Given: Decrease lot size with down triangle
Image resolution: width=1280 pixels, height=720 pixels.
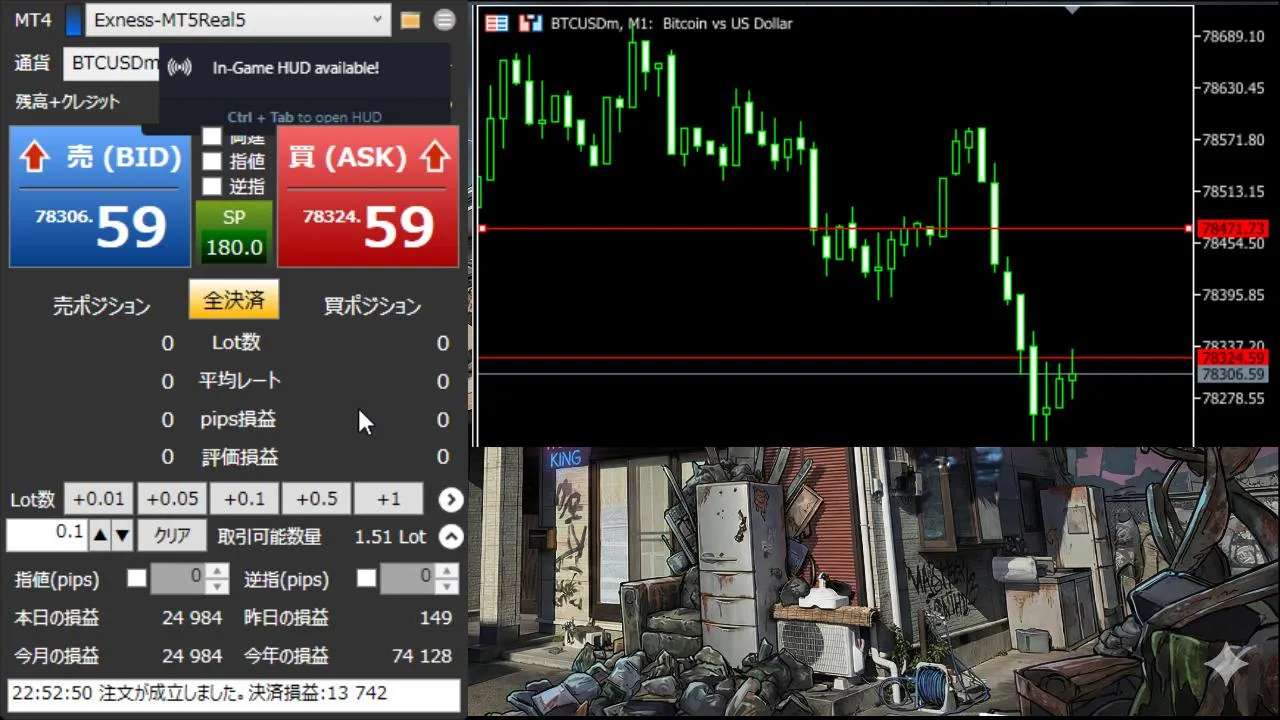Looking at the screenshot, I should pyautogui.click(x=122, y=536).
